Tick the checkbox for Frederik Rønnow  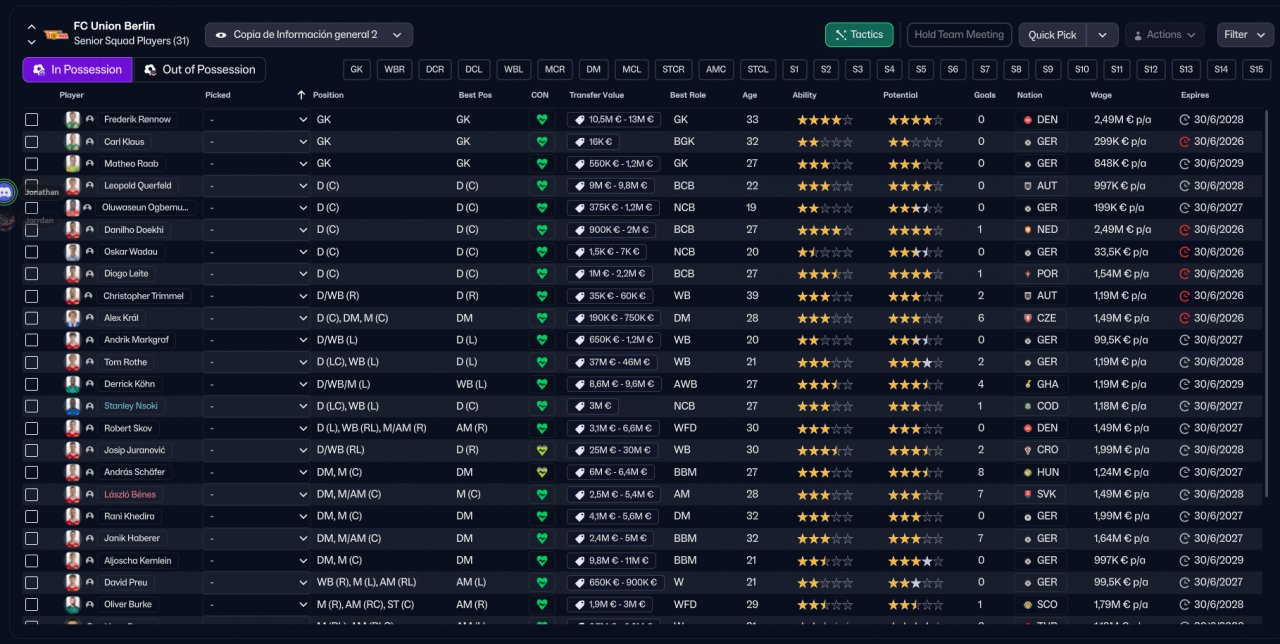tap(32, 120)
